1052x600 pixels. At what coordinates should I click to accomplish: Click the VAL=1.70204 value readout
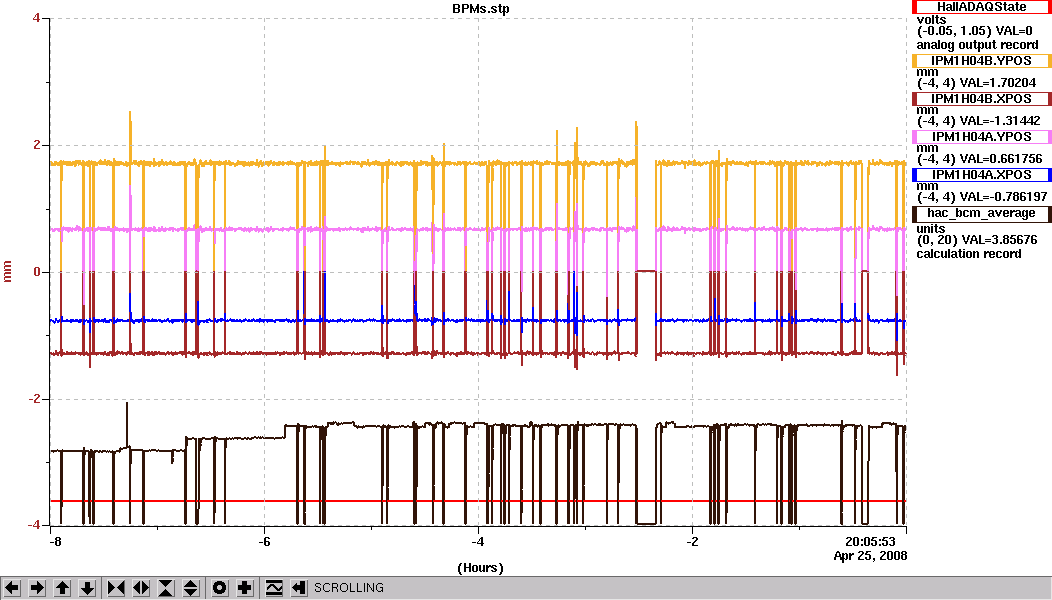998,83
